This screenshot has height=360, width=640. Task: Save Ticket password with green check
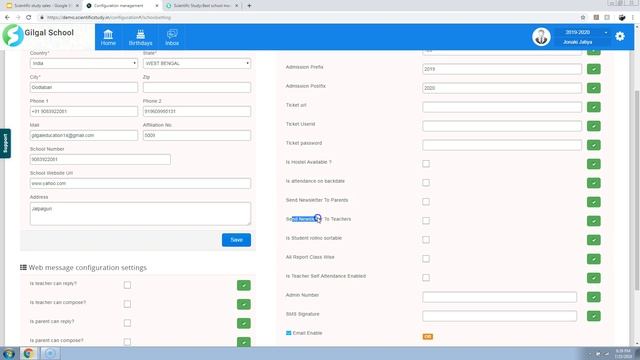(x=593, y=145)
